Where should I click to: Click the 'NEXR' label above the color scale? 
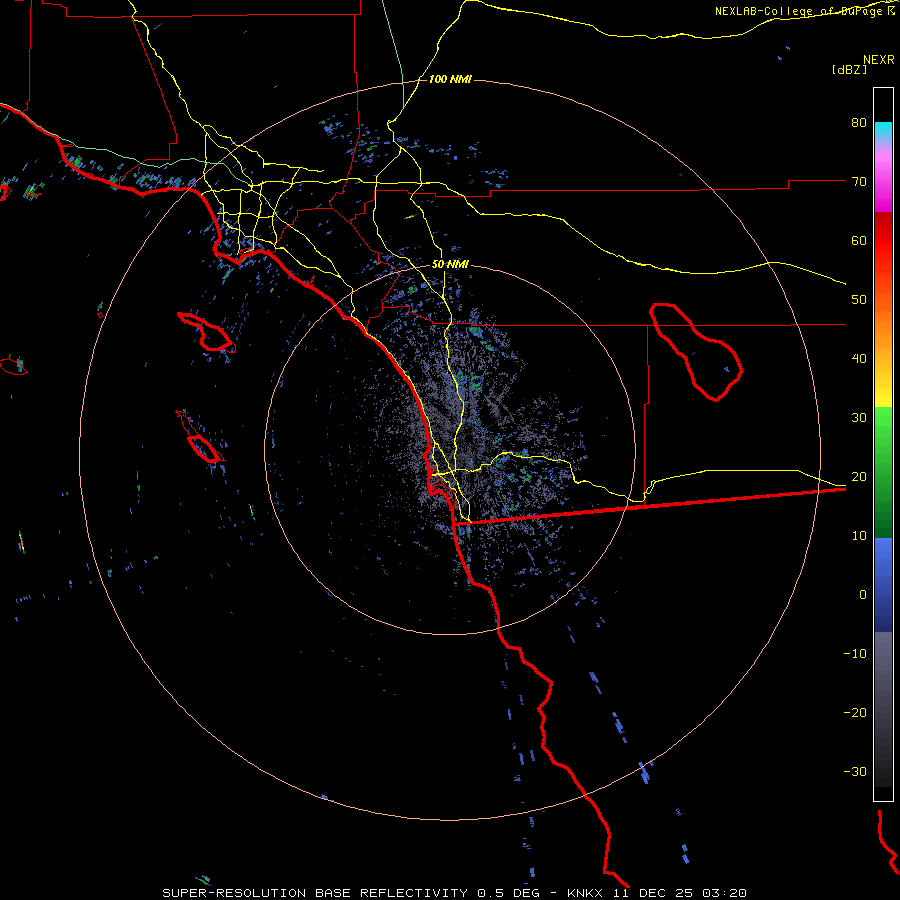point(879,60)
